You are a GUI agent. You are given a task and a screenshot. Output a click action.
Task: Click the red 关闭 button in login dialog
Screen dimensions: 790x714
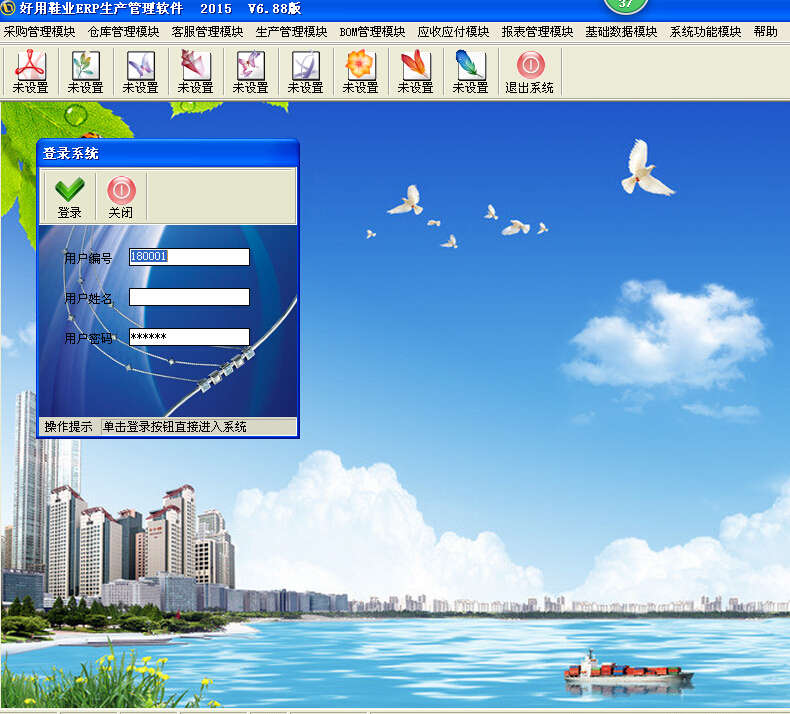[x=121, y=197]
